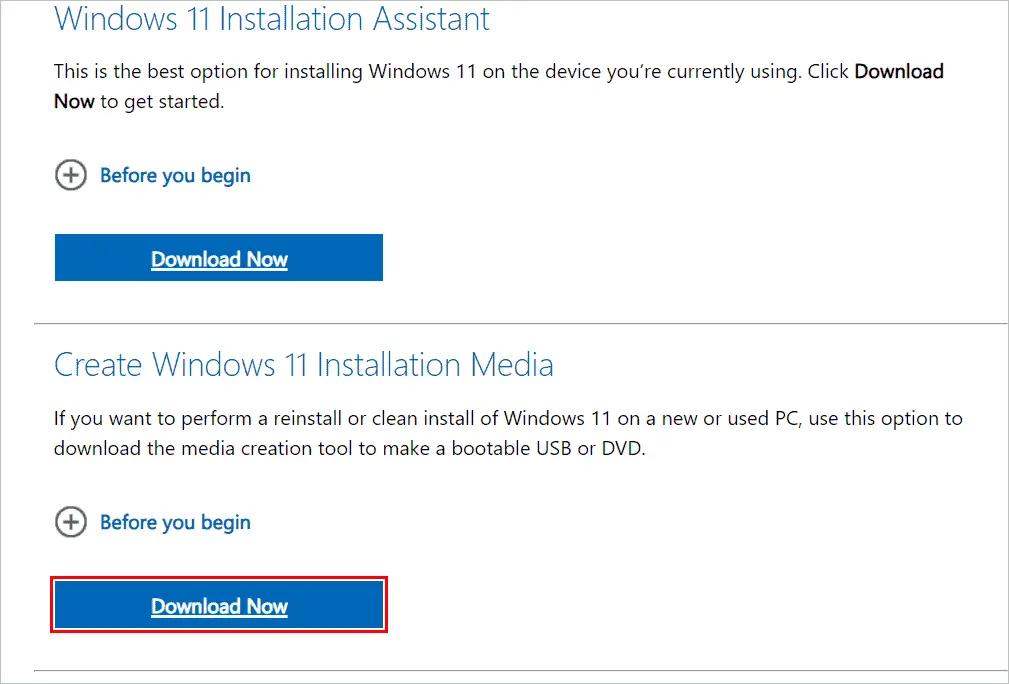Image resolution: width=1009 pixels, height=684 pixels.
Task: Click the 'Windows 11 Installation Assistant' heading
Action: point(272,19)
